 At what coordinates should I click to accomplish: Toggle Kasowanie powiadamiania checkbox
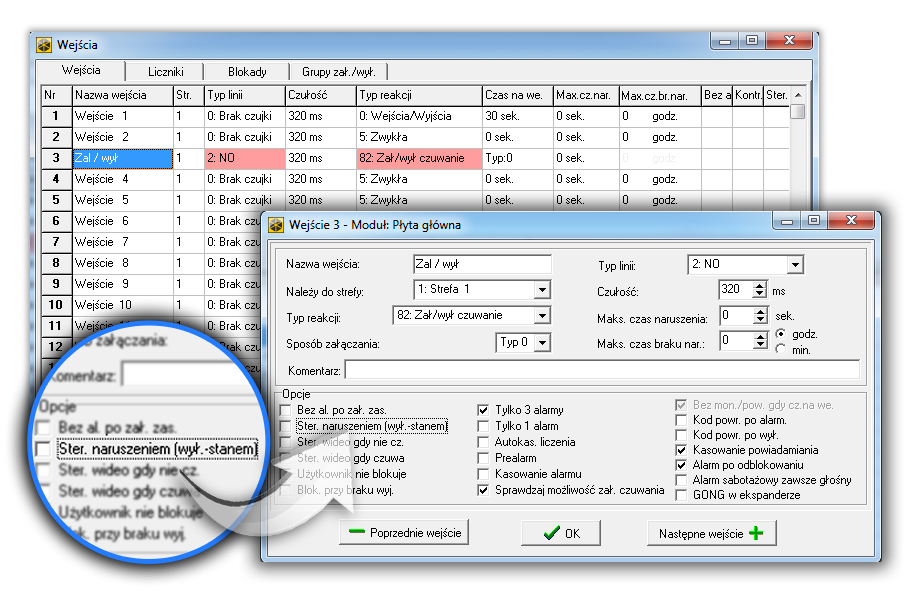point(681,450)
